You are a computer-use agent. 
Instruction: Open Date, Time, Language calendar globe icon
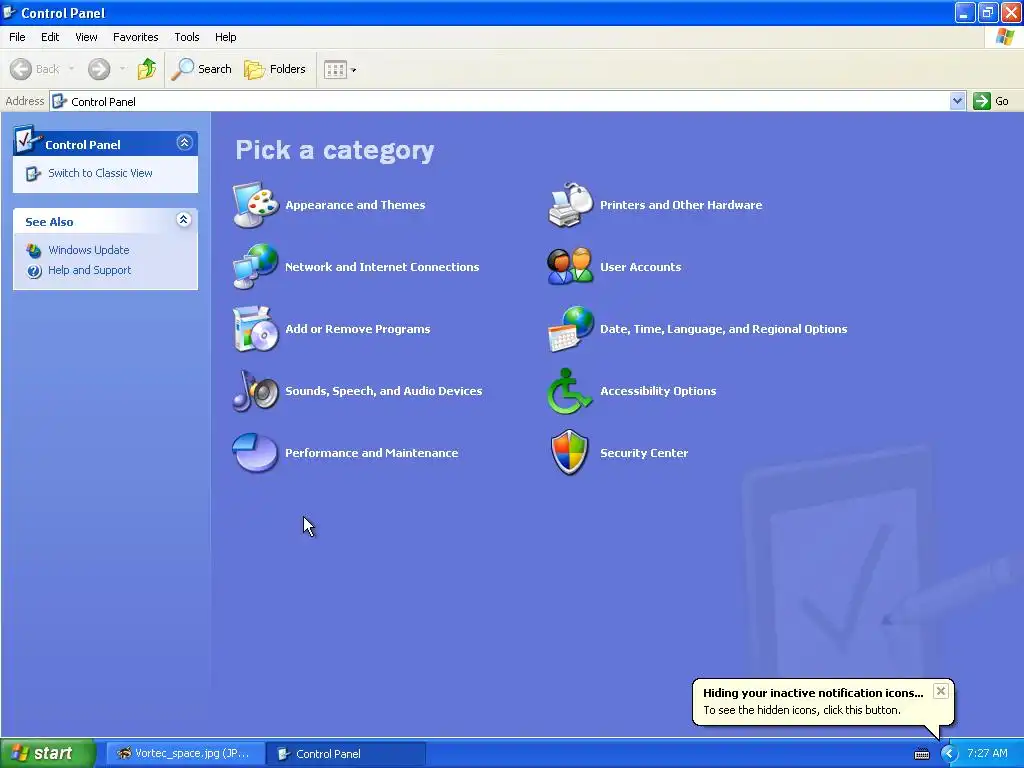pos(570,328)
